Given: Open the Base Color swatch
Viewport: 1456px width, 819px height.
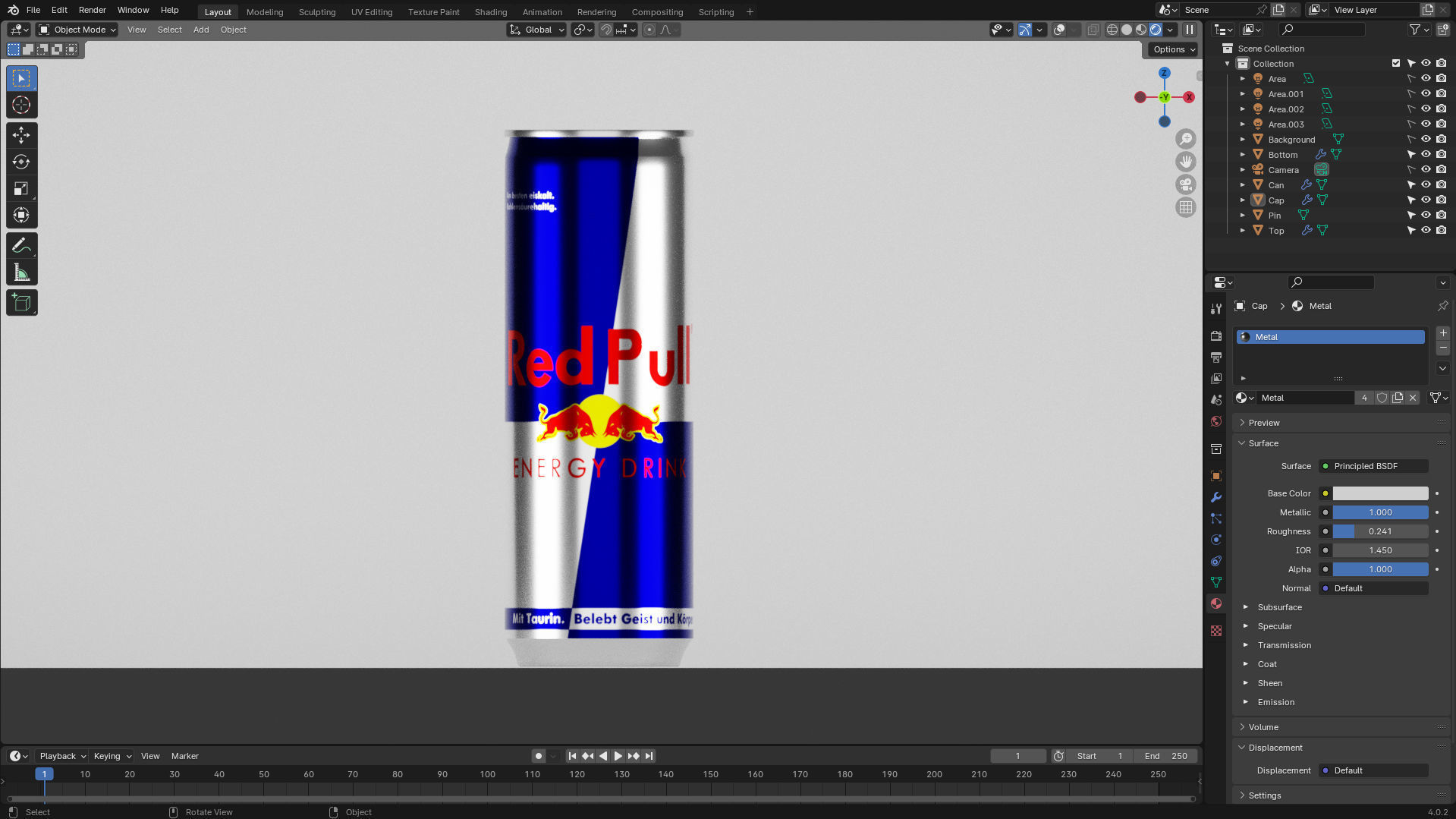Looking at the screenshot, I should [x=1380, y=493].
